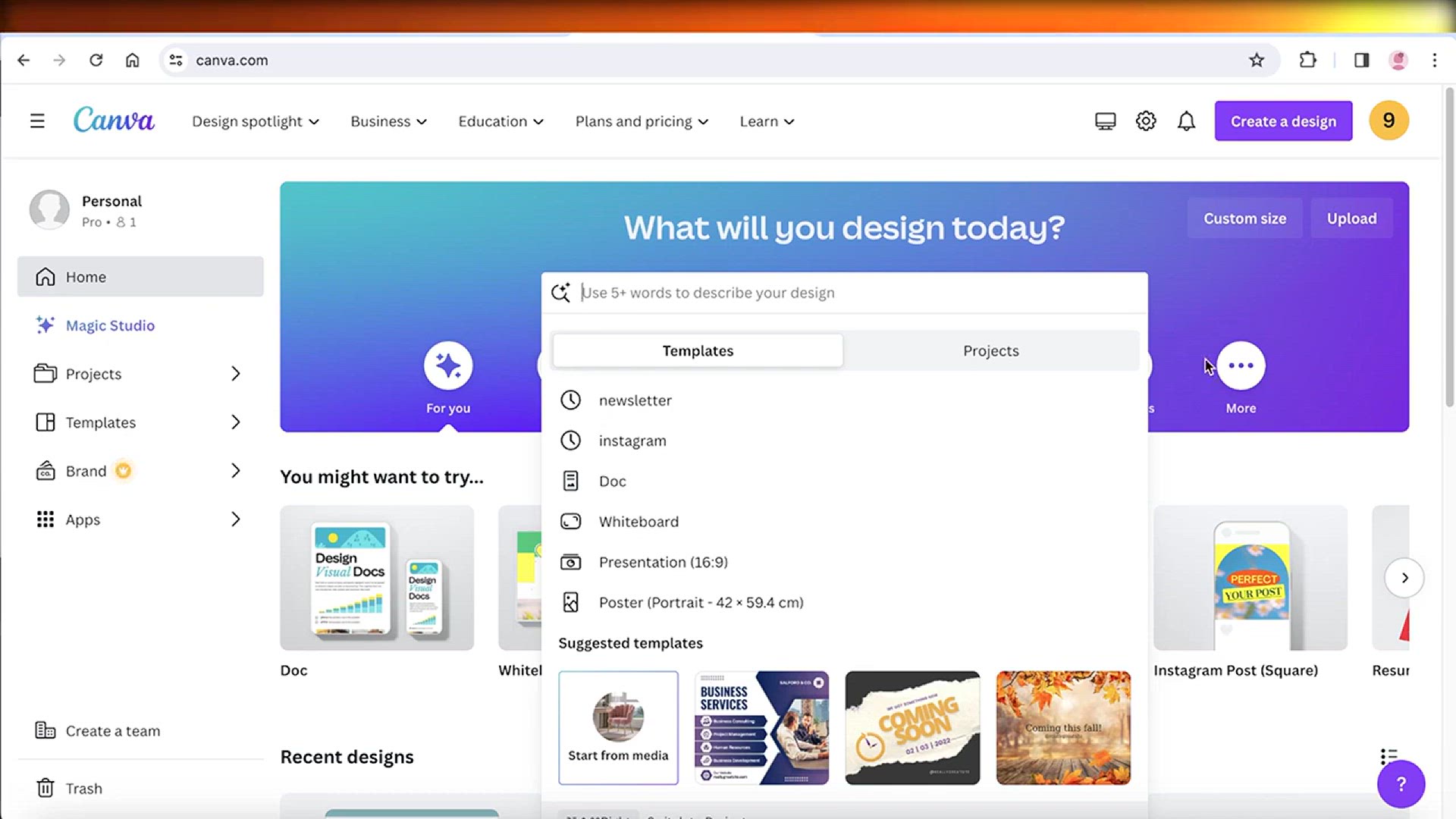1456x819 pixels.
Task: Click the Upload button
Action: click(1351, 218)
